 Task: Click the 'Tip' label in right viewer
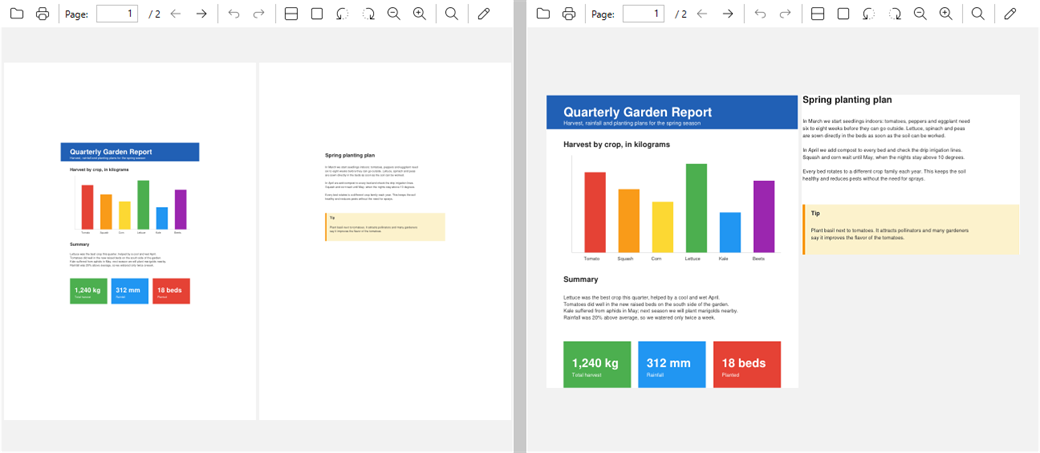tap(815, 214)
